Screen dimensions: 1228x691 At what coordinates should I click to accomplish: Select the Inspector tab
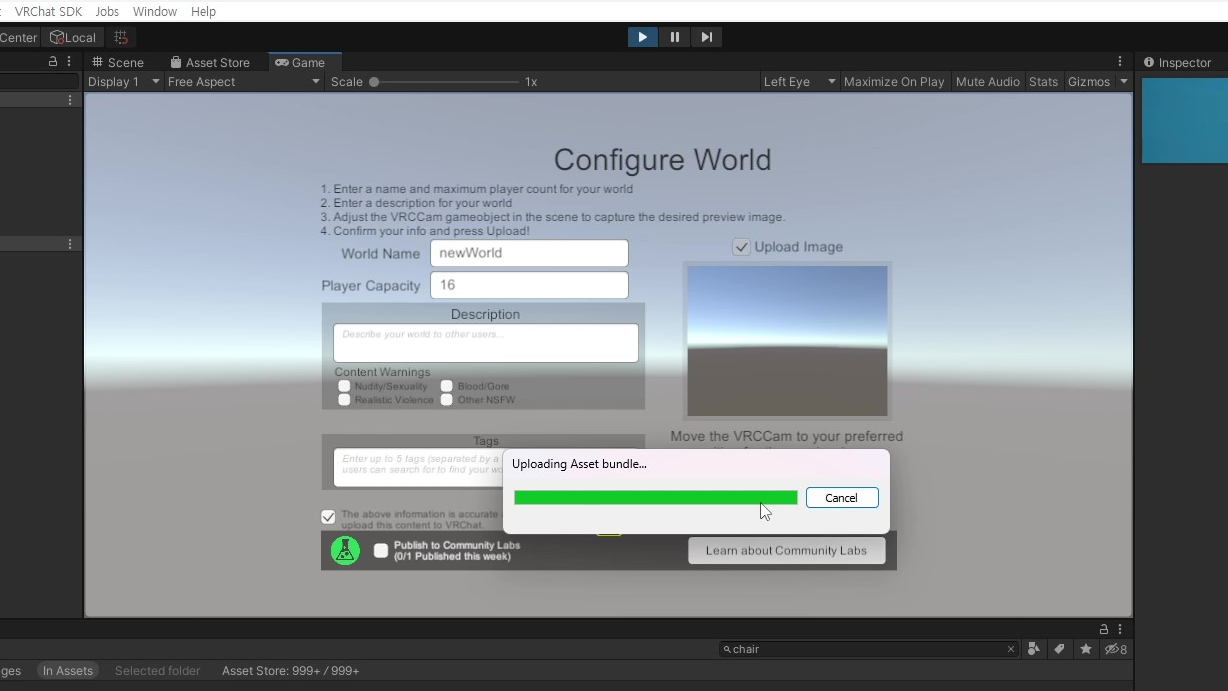pos(1178,62)
